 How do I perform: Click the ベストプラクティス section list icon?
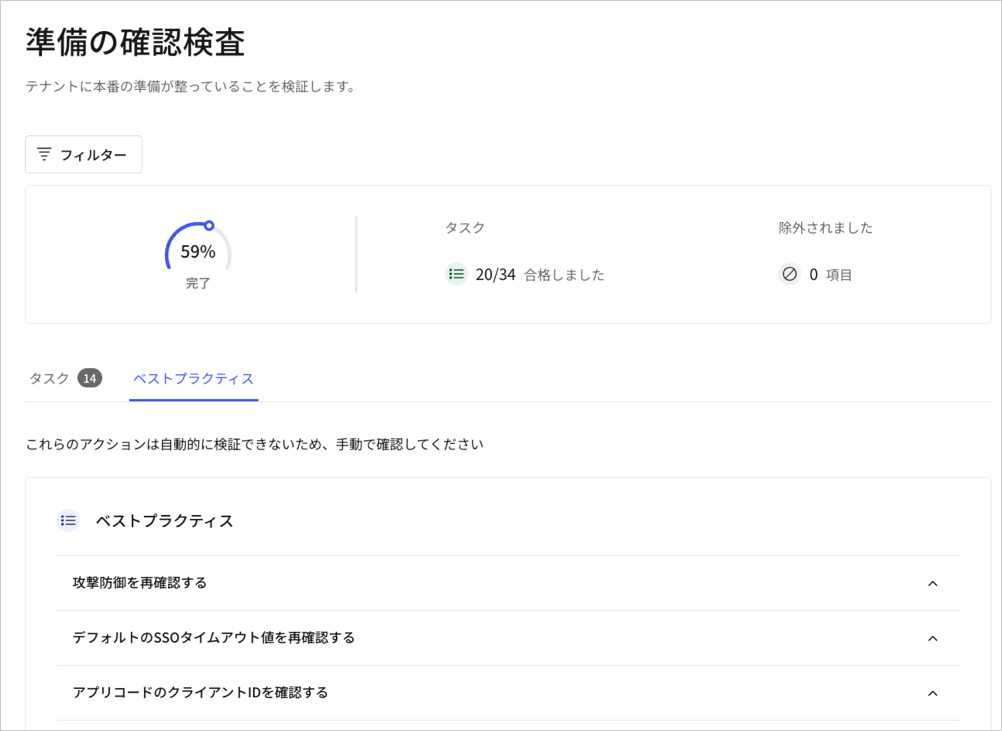[x=68, y=521]
